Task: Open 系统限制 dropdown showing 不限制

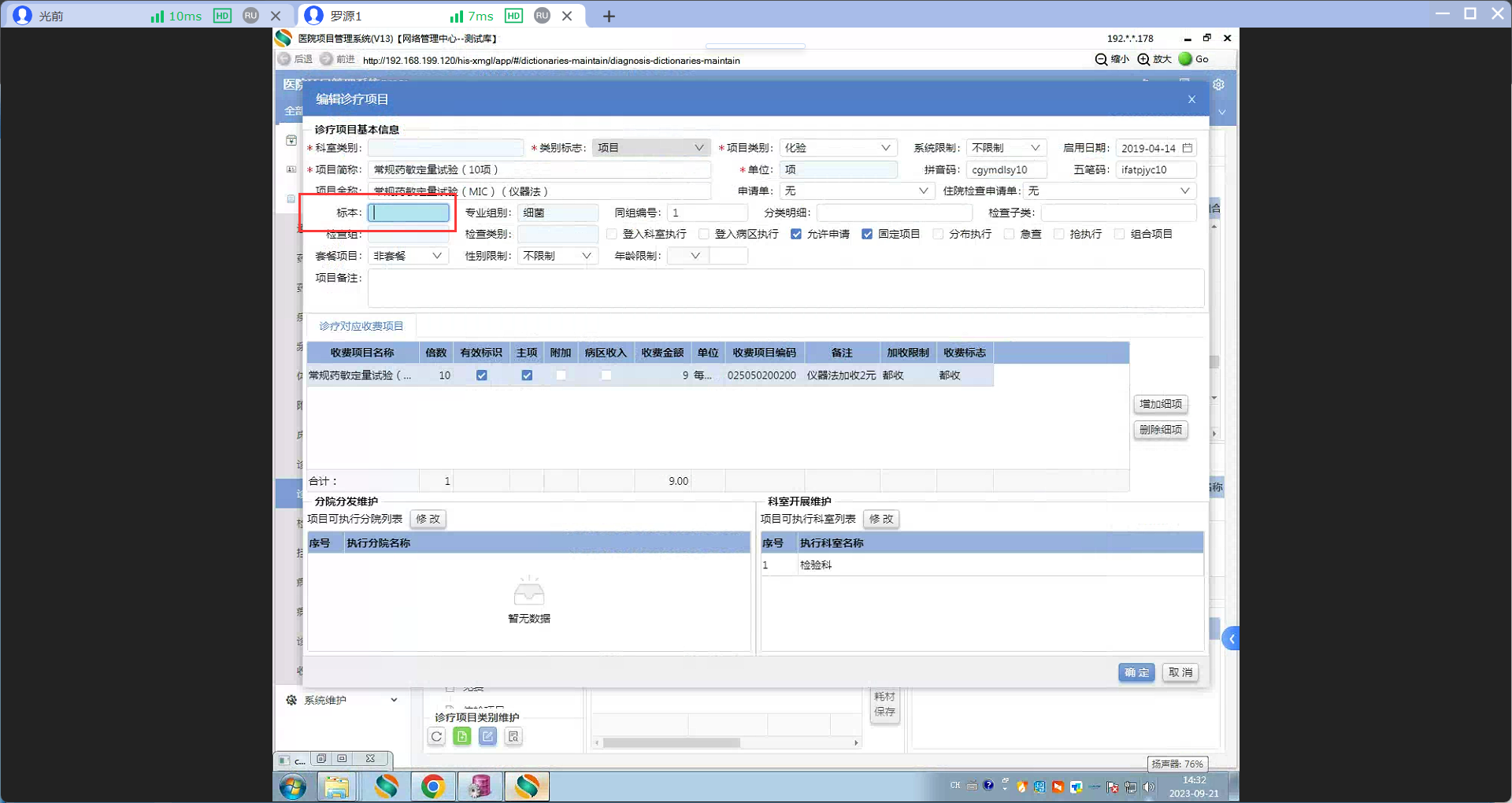Action: 1006,148
